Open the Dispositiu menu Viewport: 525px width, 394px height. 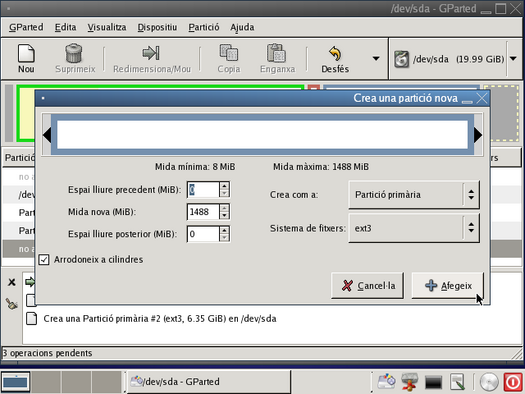[x=157, y=27]
